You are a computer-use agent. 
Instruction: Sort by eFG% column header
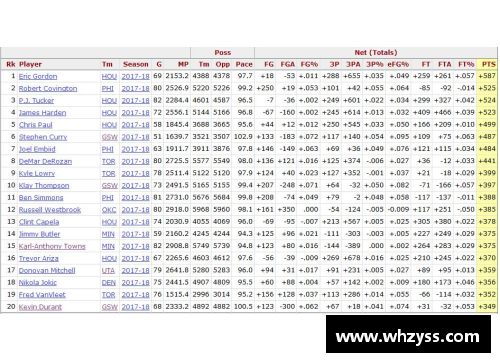click(x=398, y=64)
